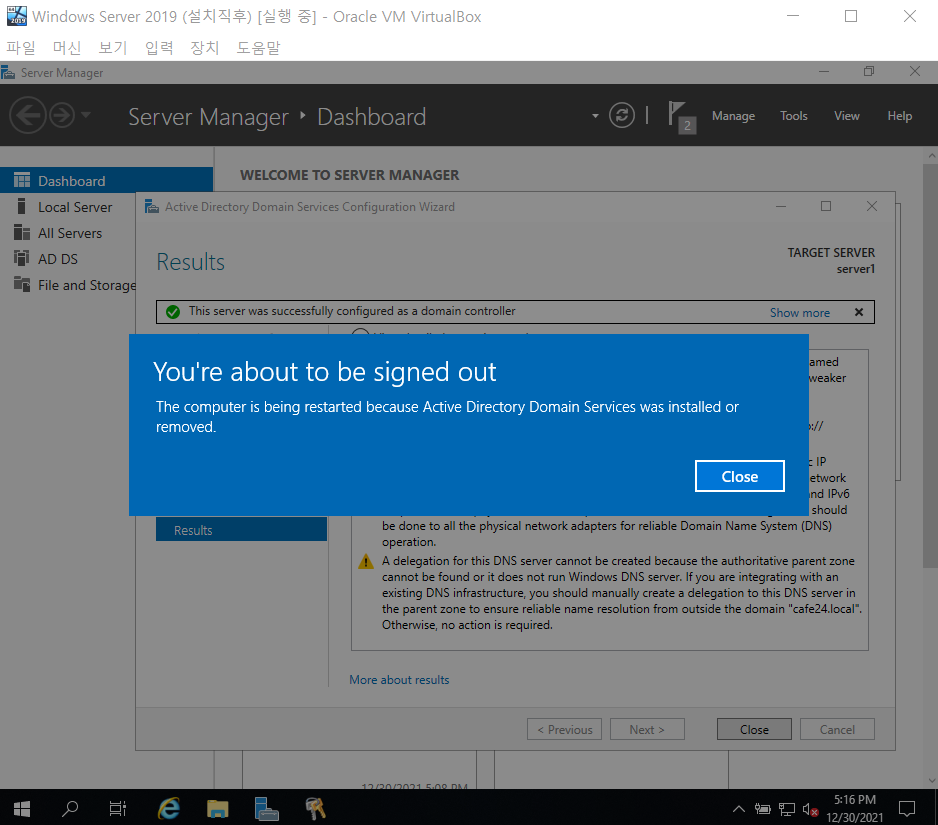Launch Internet Explorer from taskbar
The width and height of the screenshot is (938, 825).
(169, 809)
